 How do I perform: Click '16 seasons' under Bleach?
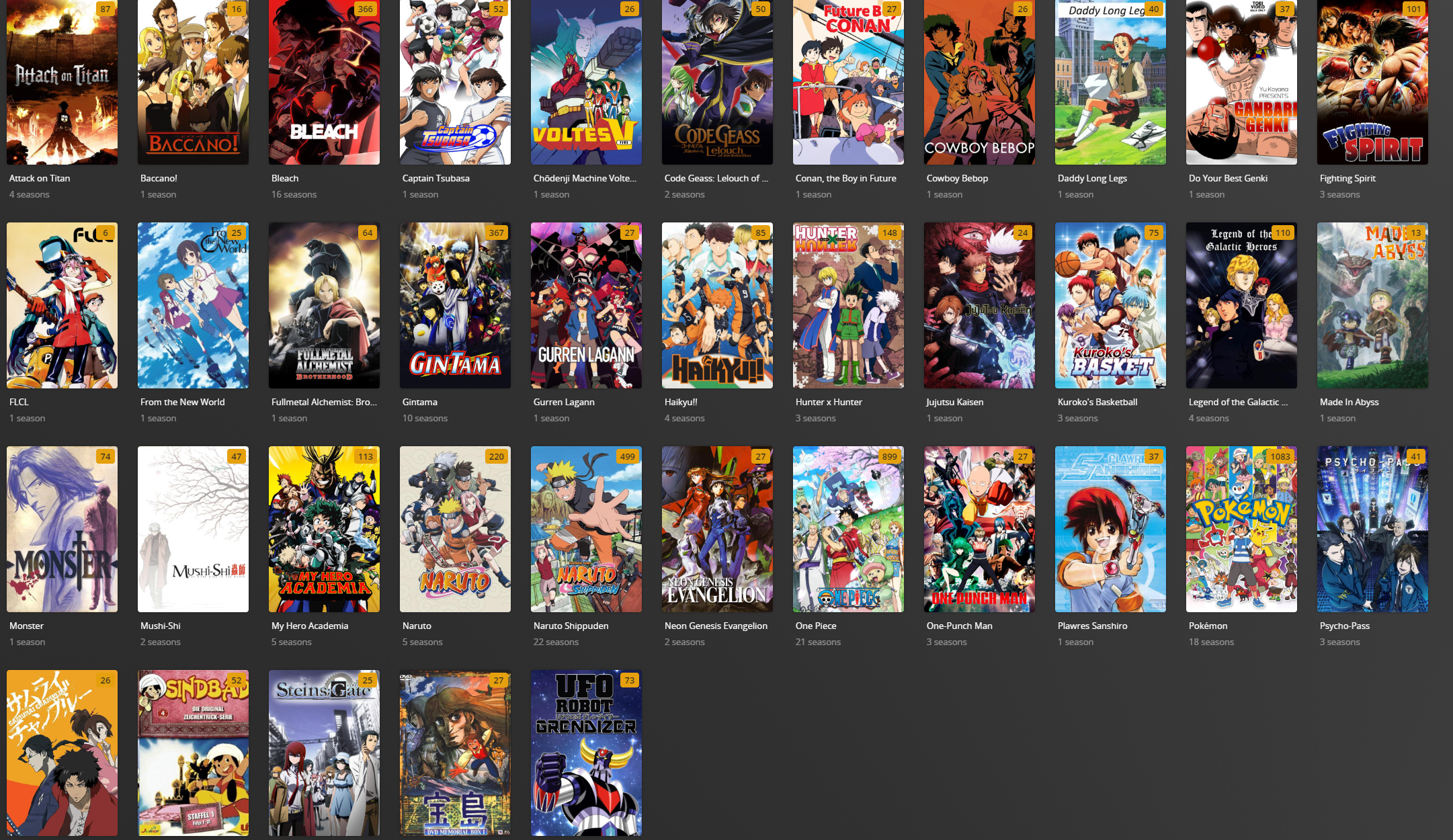(294, 194)
